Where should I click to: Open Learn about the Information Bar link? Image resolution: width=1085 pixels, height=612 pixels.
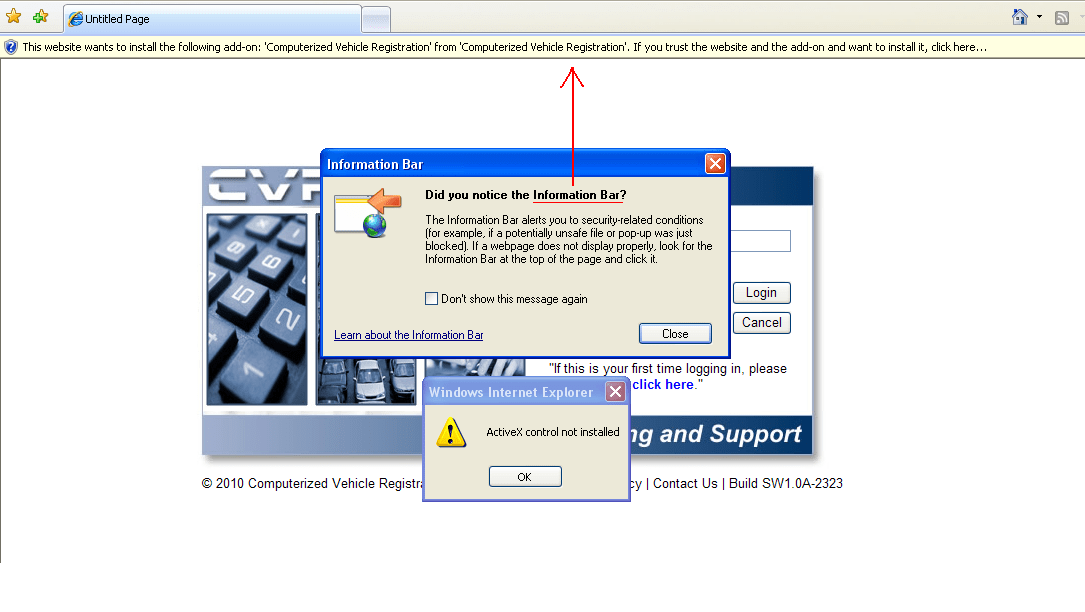(x=408, y=335)
